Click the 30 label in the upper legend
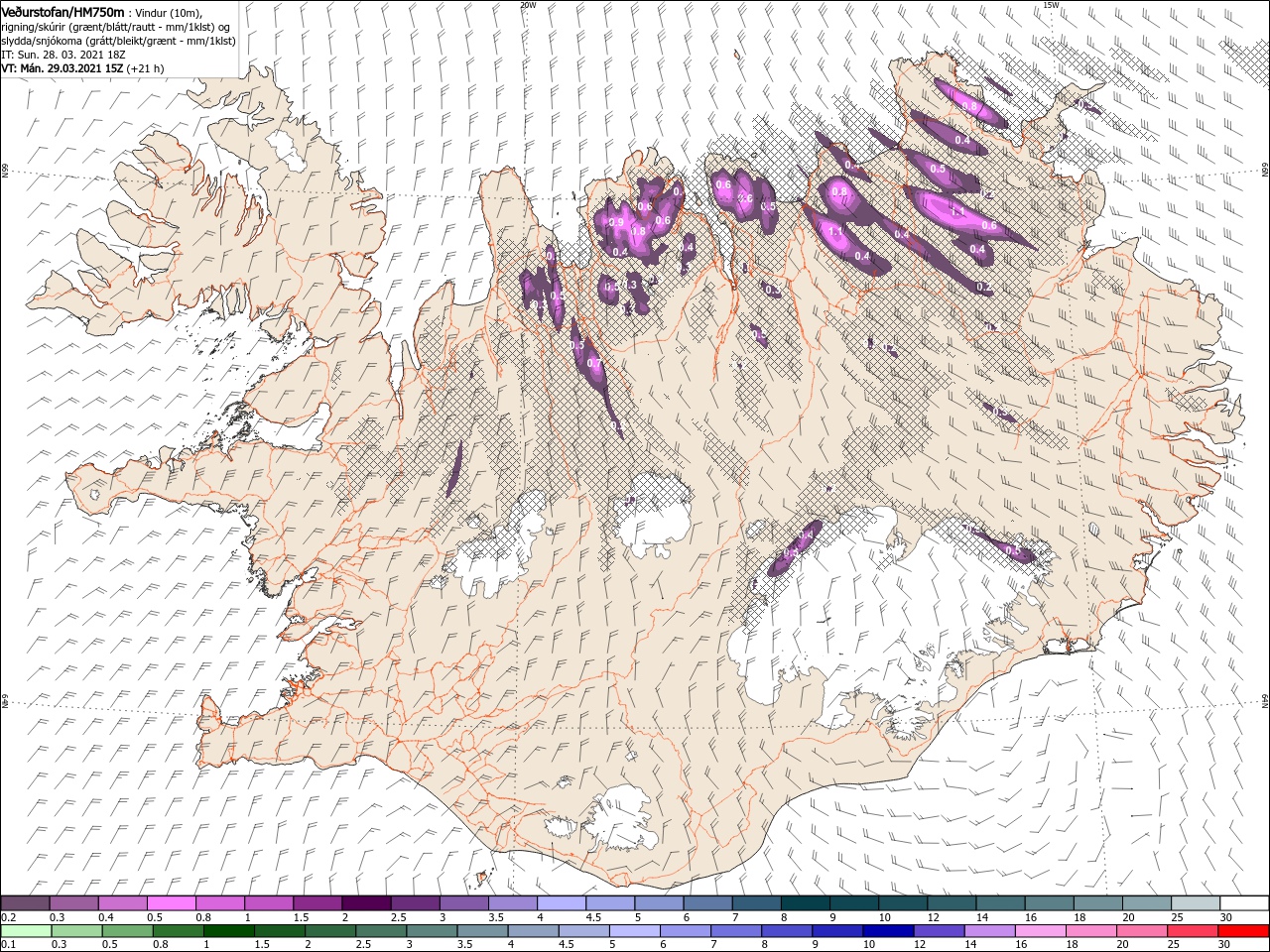 point(1226,917)
